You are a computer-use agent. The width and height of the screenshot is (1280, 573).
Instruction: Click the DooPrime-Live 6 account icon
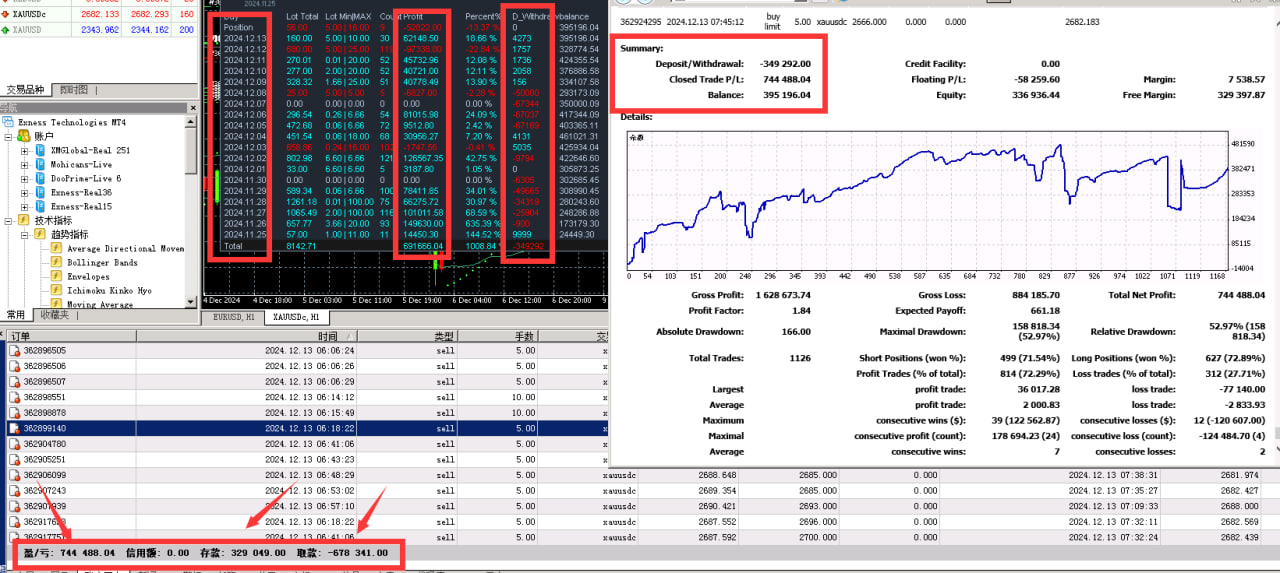point(41,178)
